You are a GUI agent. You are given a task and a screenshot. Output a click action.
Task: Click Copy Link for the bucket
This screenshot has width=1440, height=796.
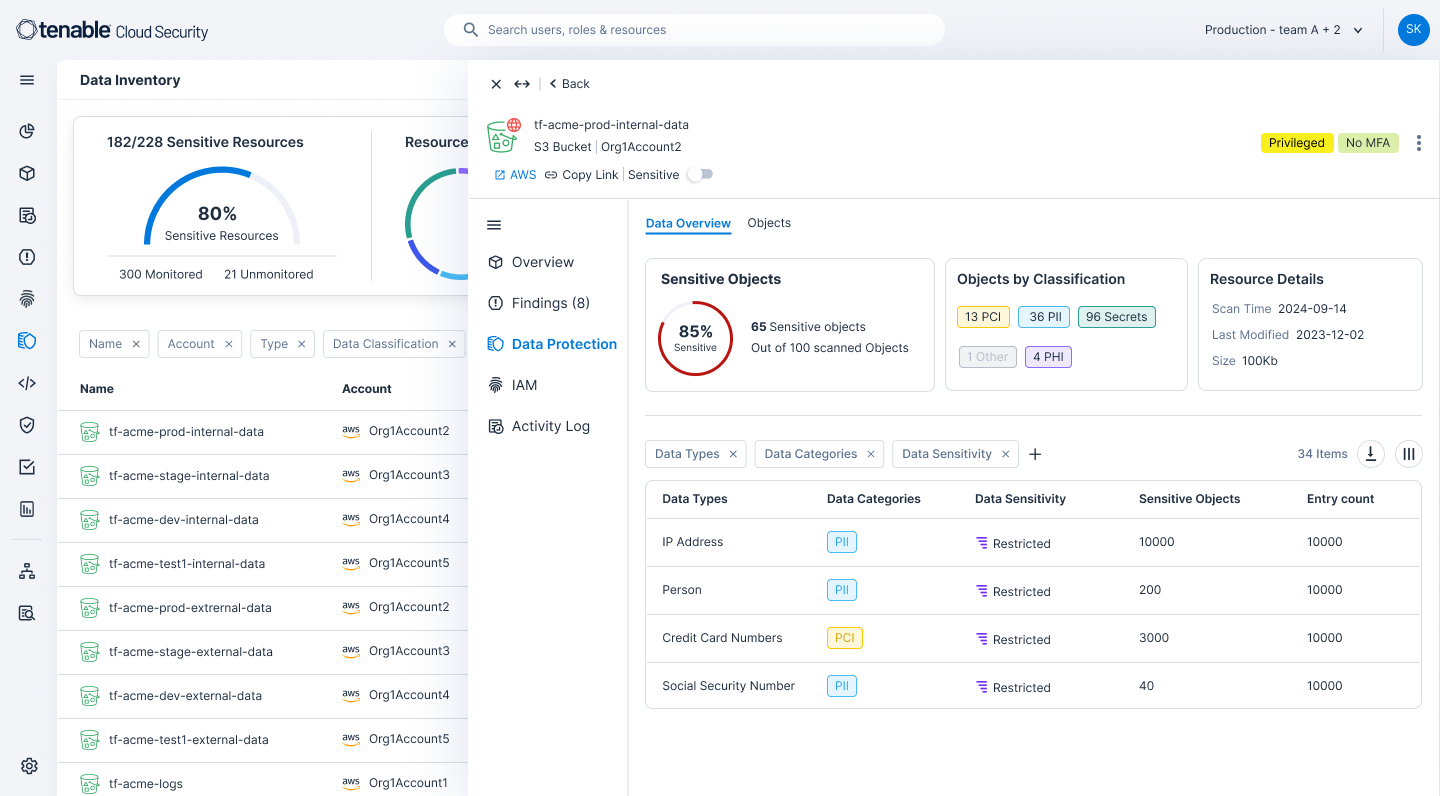click(x=581, y=175)
